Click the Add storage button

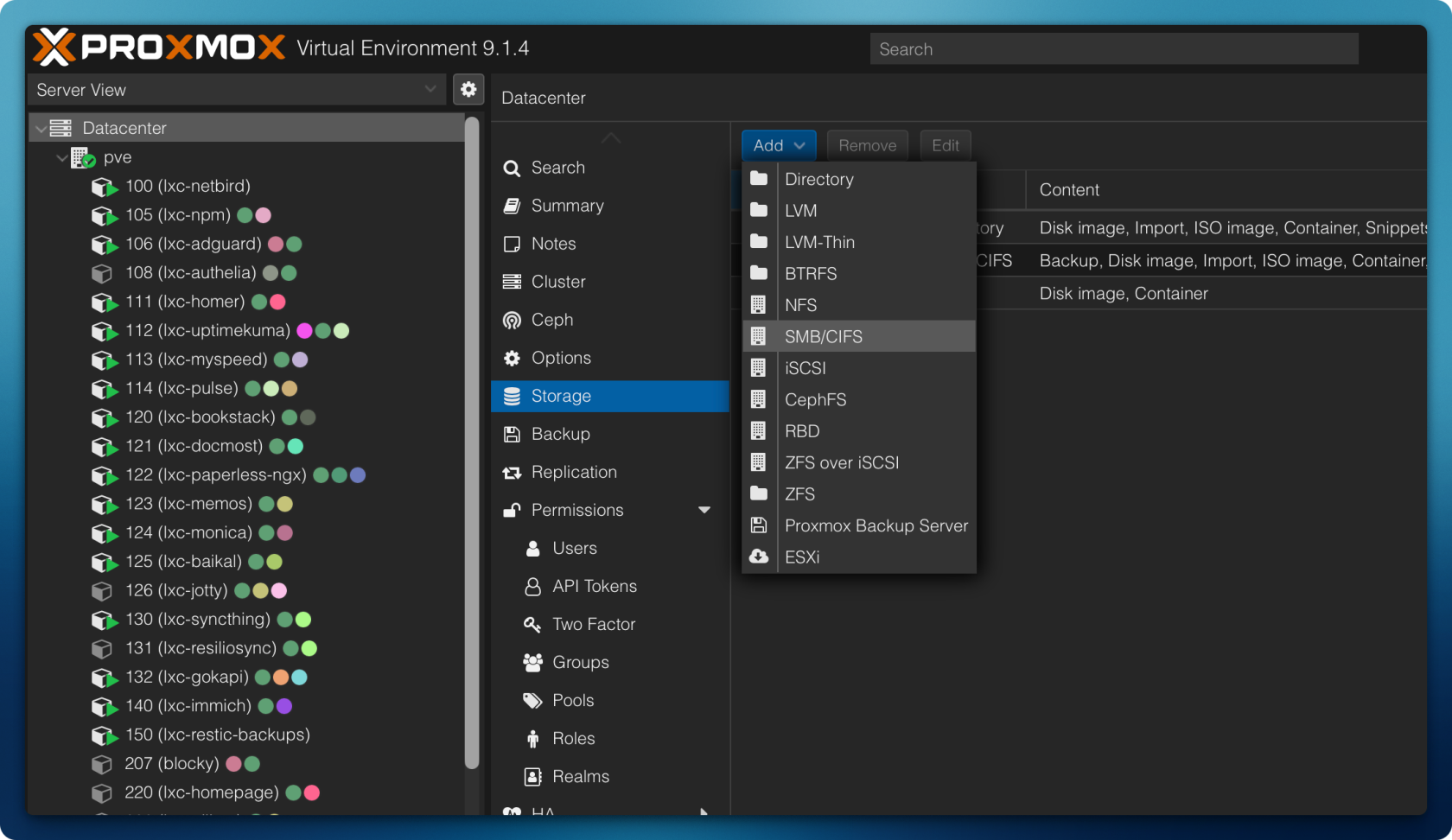778,145
